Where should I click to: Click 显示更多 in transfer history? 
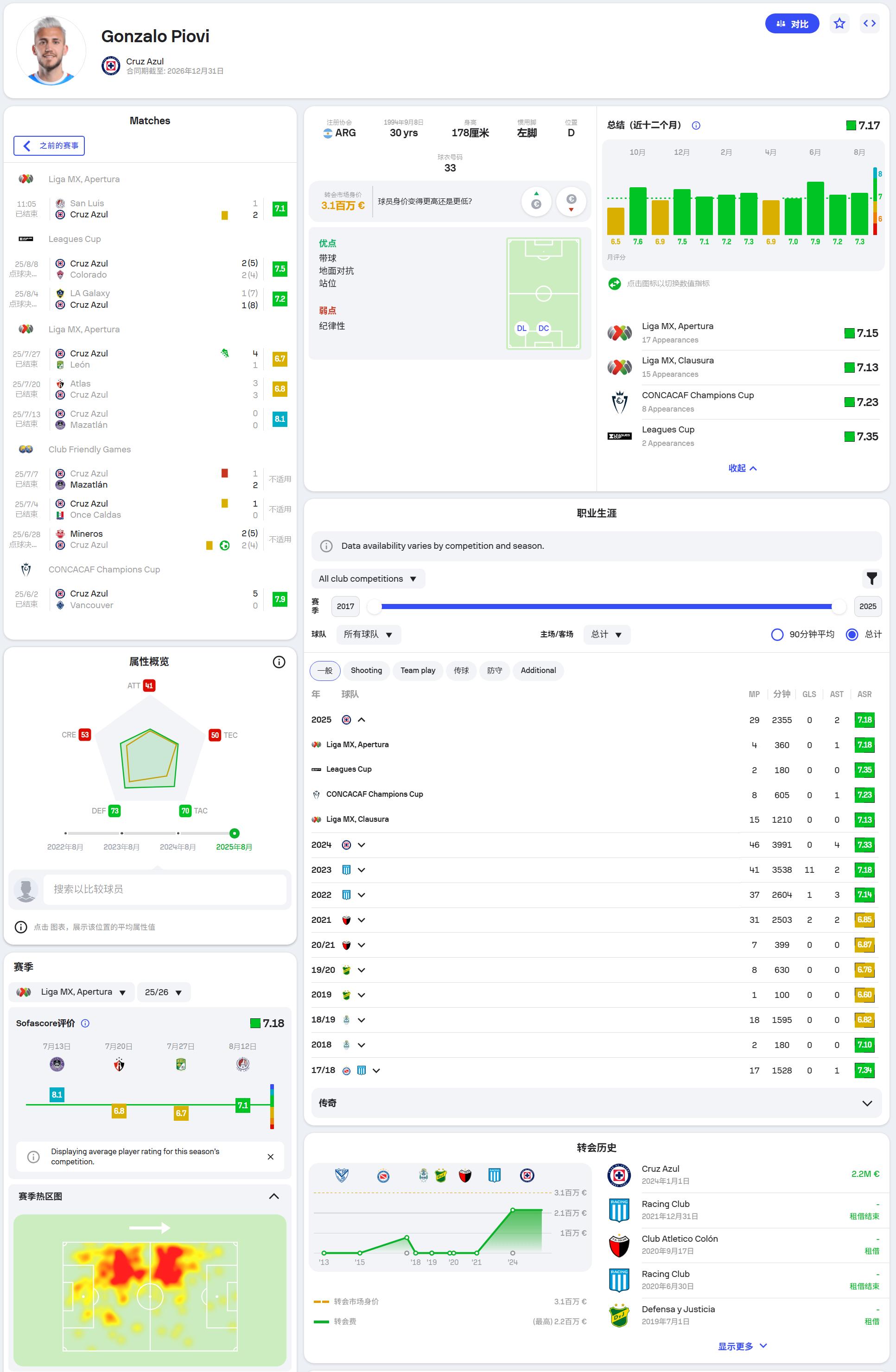pos(742,1346)
